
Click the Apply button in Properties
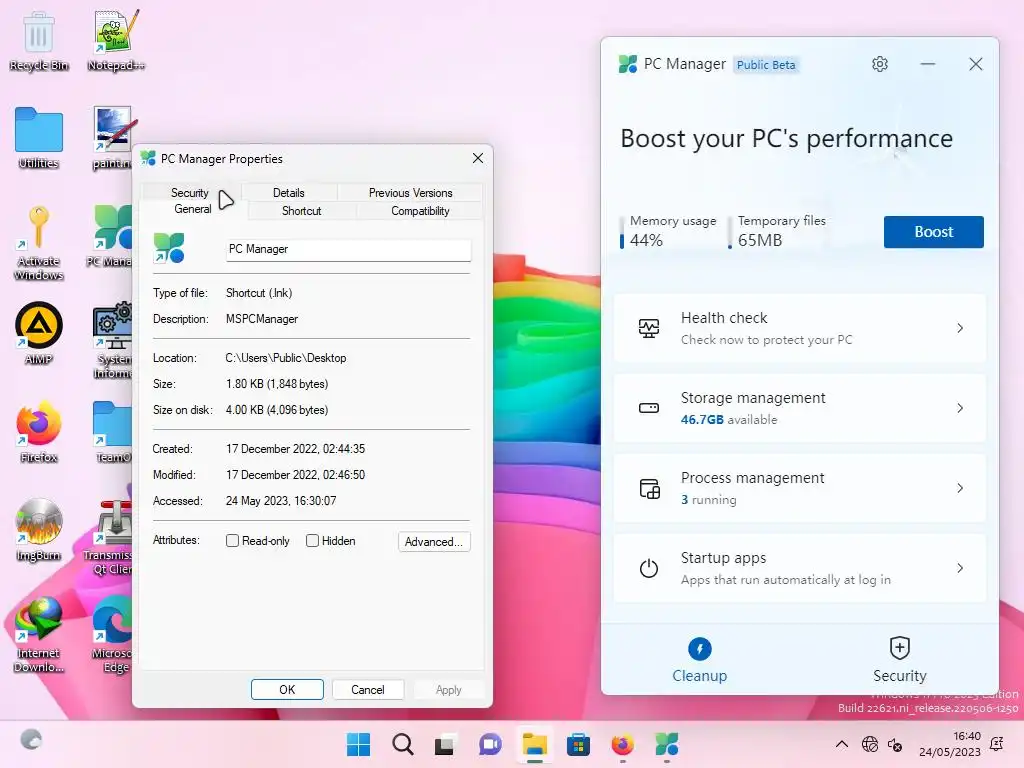coord(449,690)
